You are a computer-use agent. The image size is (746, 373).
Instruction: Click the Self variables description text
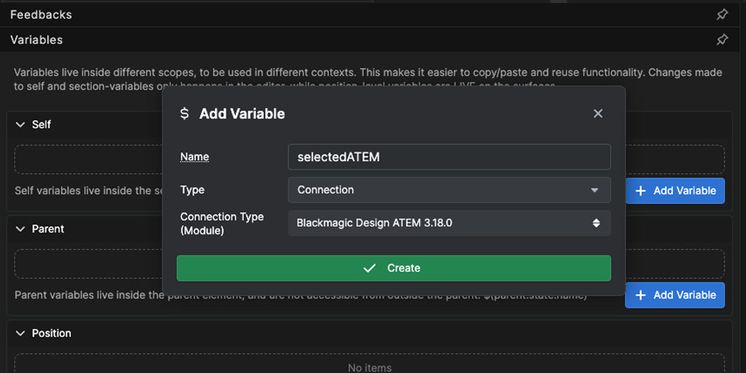pos(88,191)
